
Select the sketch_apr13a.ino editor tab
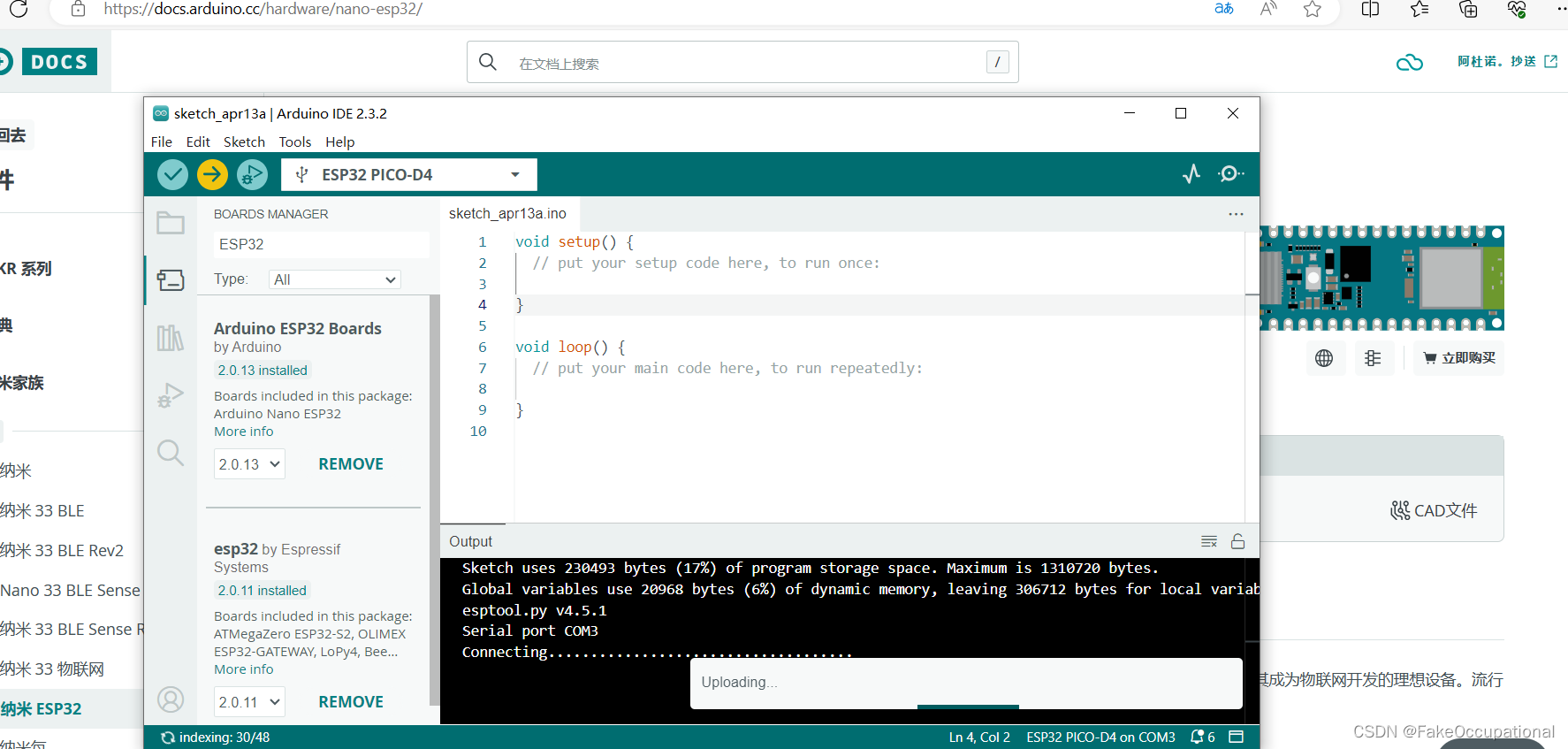click(507, 213)
